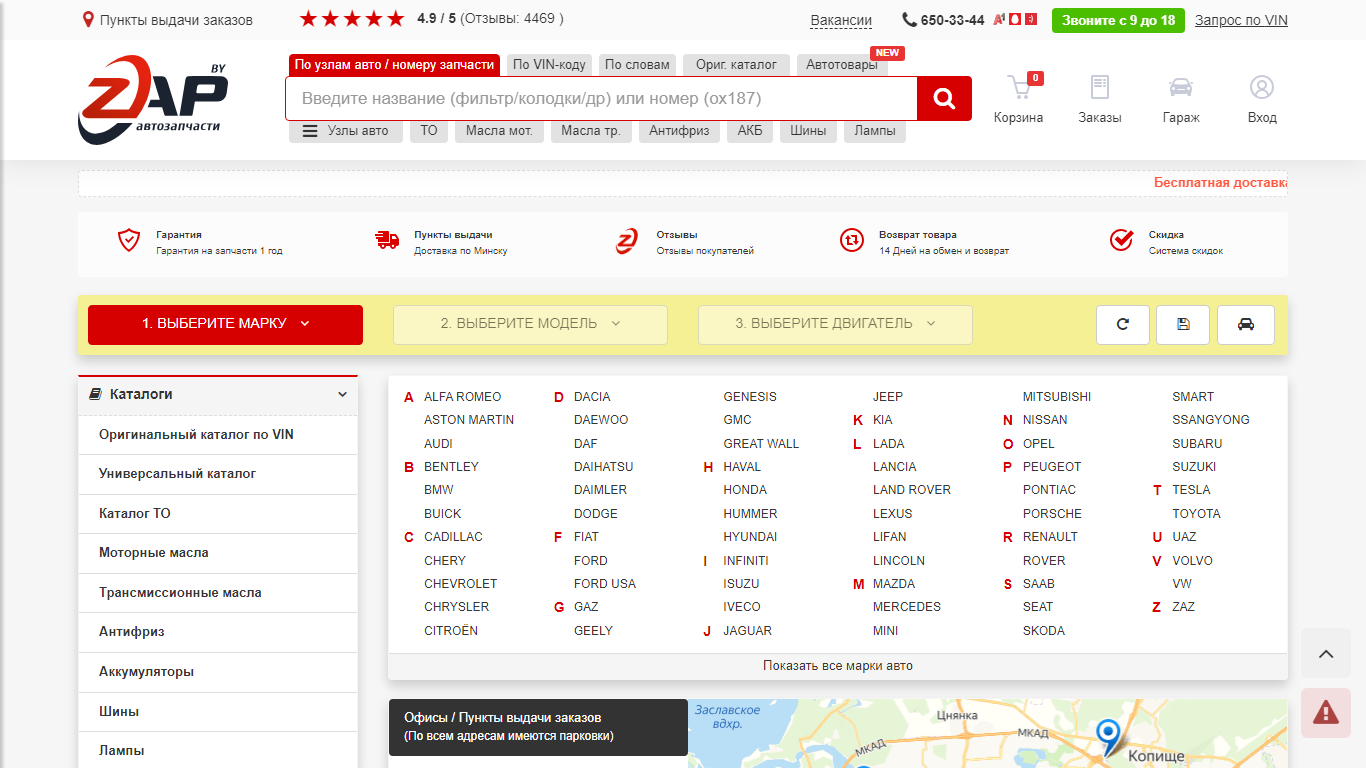
Task: Open the Заказы orders icon
Action: pos(1100,88)
